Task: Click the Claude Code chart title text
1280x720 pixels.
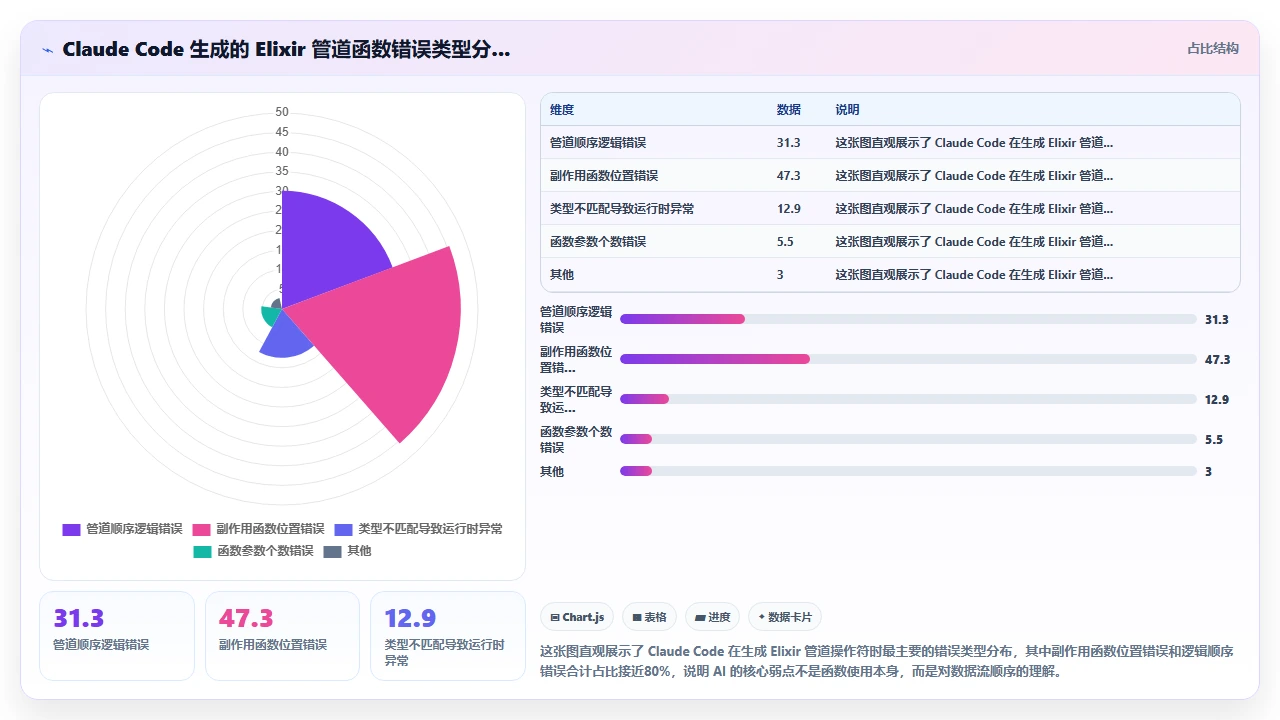Action: click(286, 49)
